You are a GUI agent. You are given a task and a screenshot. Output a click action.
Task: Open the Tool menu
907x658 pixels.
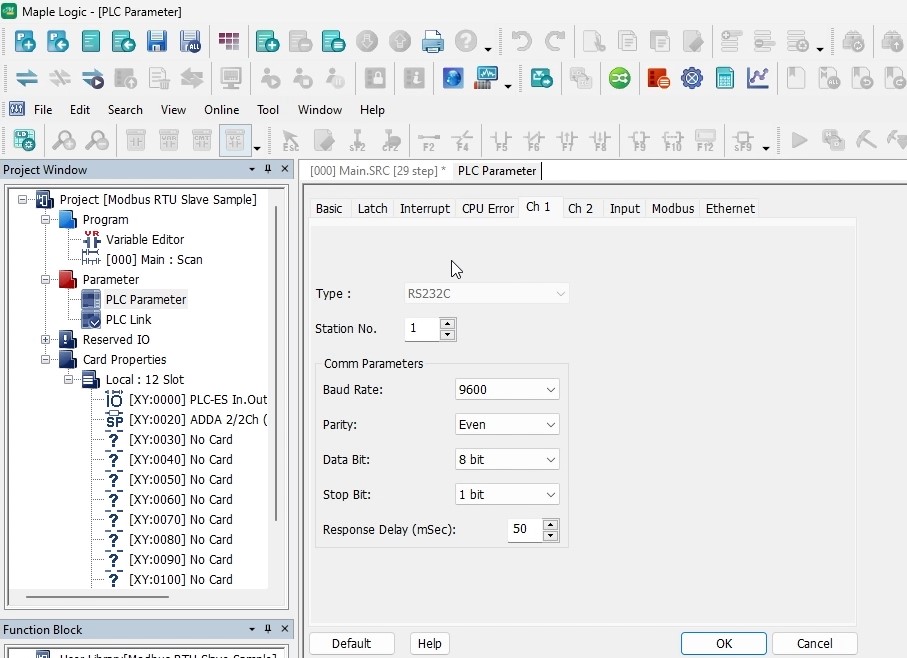click(x=268, y=110)
